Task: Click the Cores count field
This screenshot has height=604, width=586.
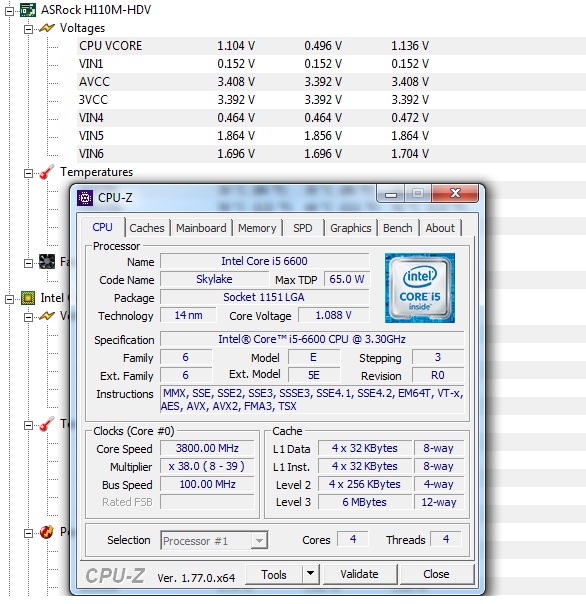Action: [x=353, y=539]
